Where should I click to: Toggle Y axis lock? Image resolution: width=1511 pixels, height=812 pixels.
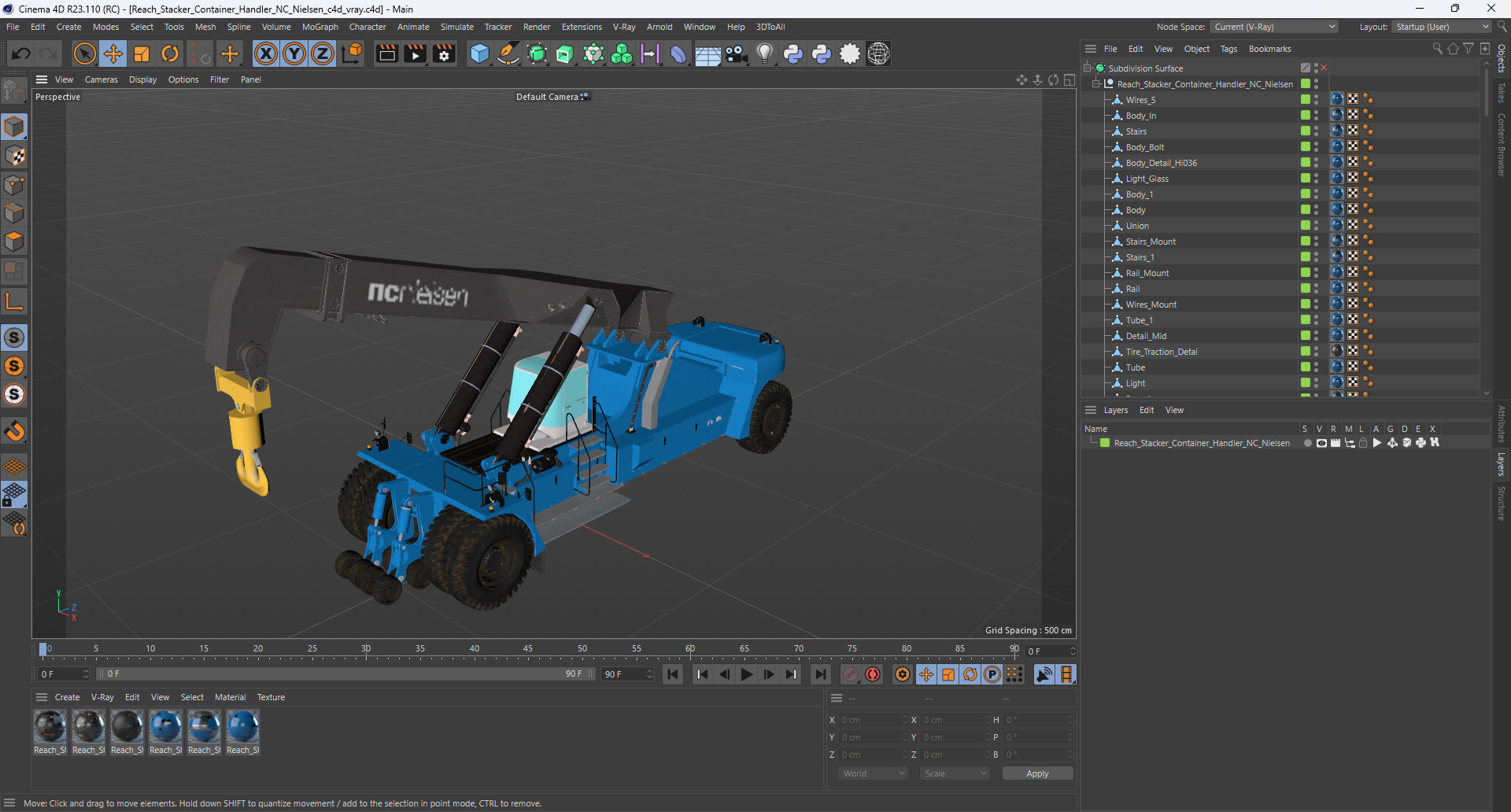pyautogui.click(x=294, y=54)
